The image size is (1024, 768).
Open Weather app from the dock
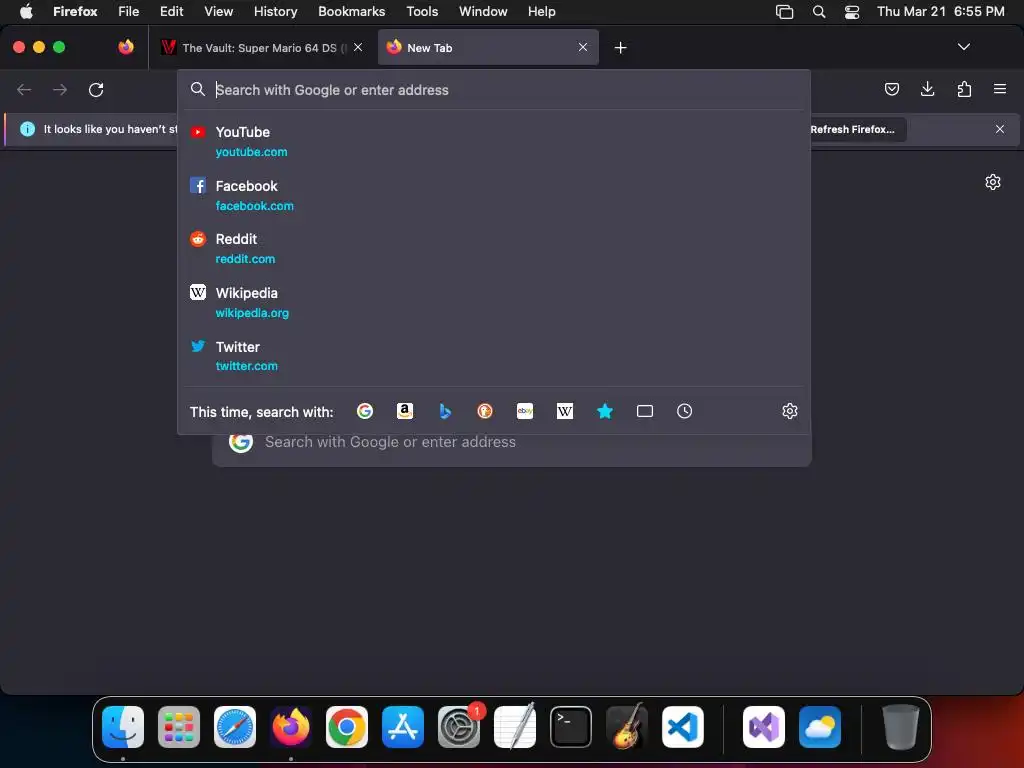pos(820,727)
